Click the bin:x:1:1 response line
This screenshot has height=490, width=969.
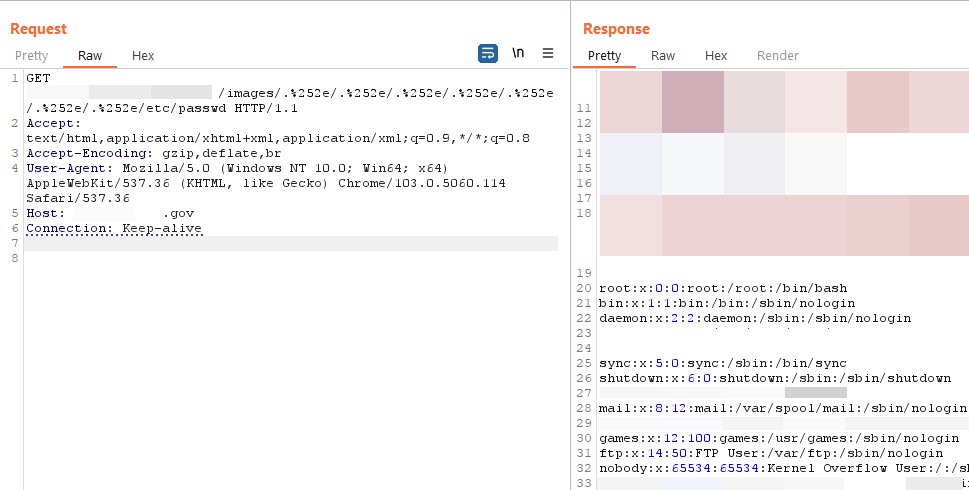[727, 303]
